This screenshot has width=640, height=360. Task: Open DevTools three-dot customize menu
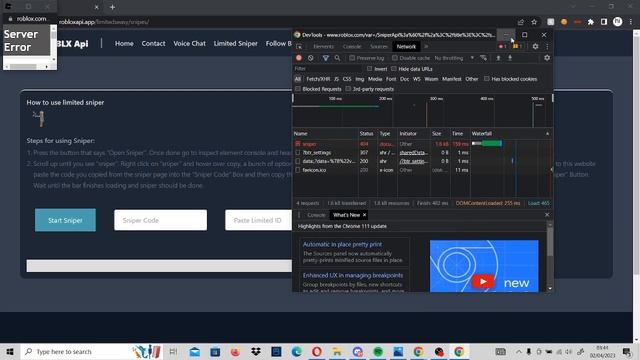point(547,47)
